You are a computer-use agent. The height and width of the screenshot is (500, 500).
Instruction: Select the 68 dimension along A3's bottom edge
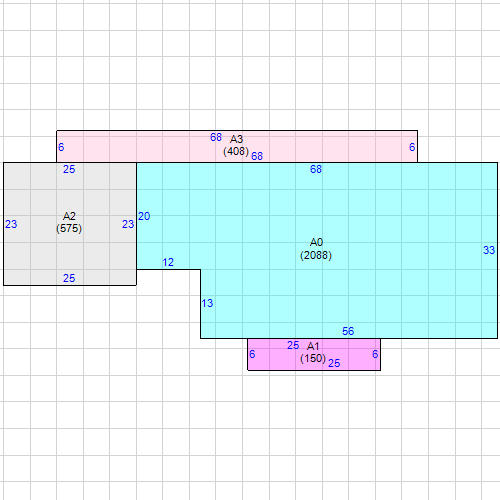(x=257, y=156)
